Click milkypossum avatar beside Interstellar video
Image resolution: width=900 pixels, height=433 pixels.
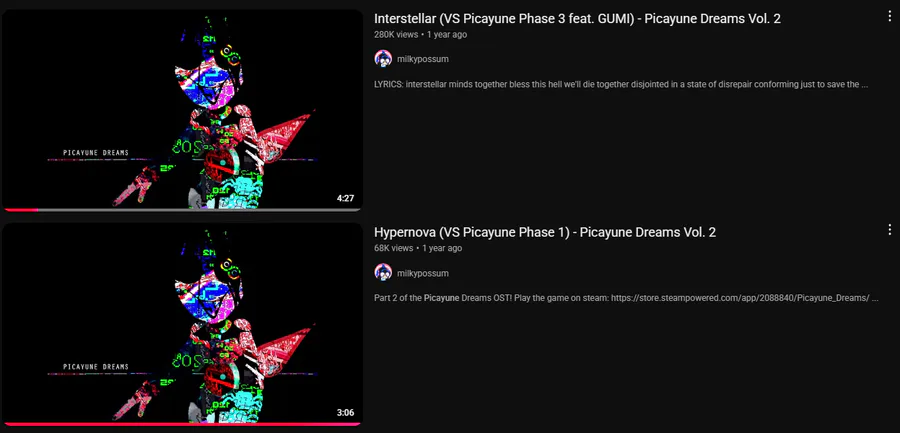pyautogui.click(x=383, y=59)
